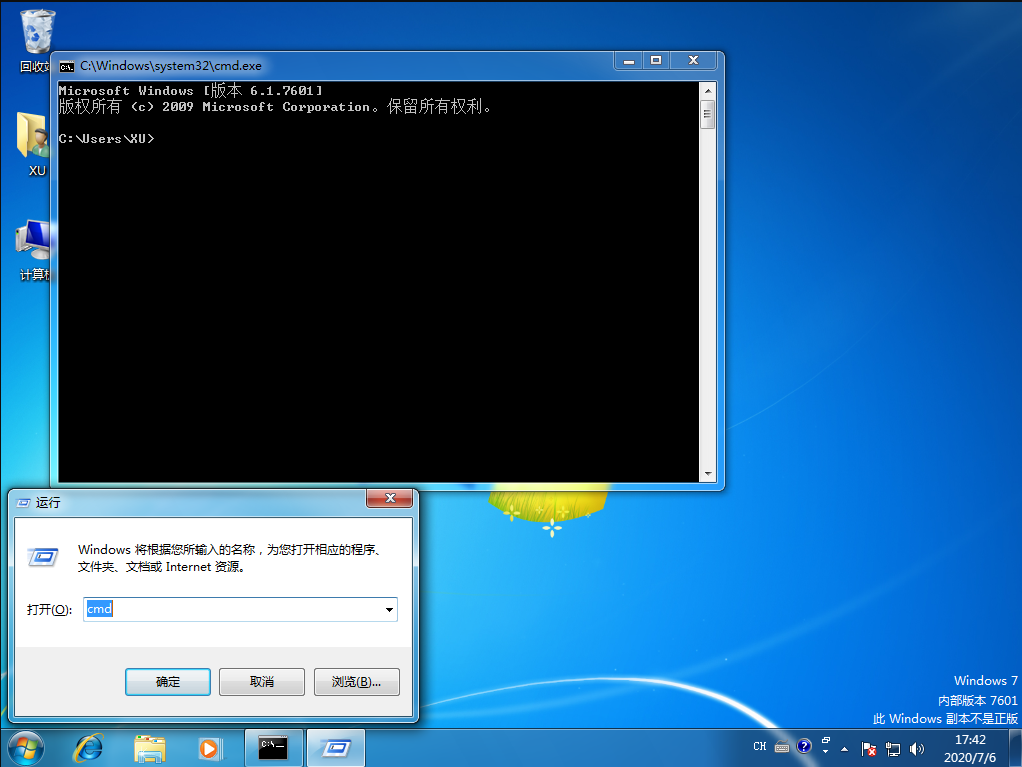
Task: Click the Run dialog taskbar button
Action: [x=335, y=747]
